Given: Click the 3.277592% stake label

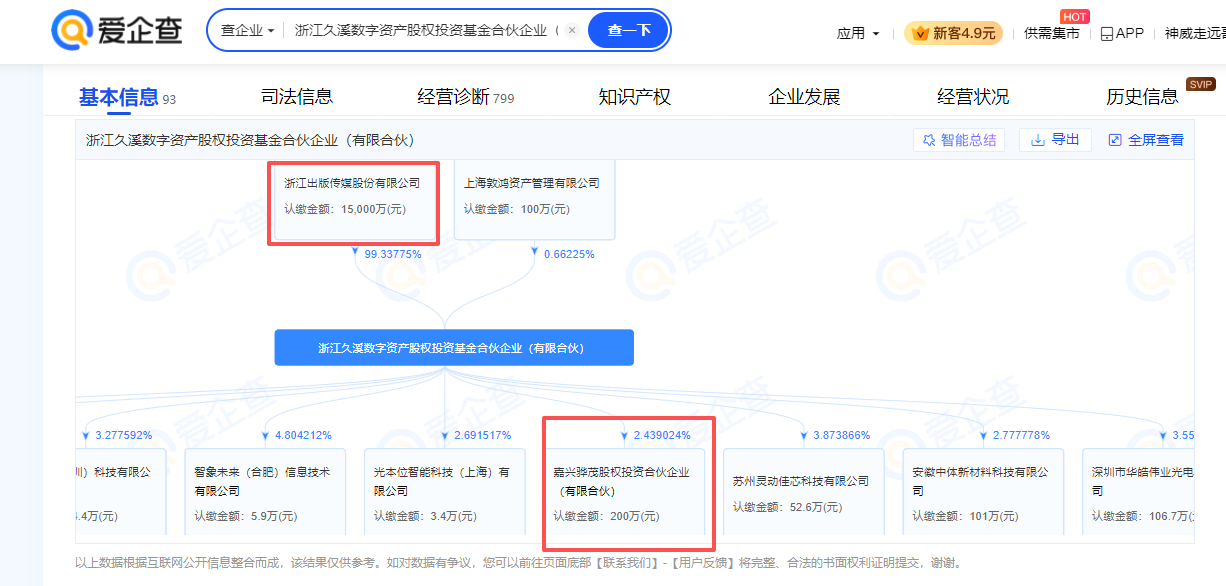Looking at the screenshot, I should click(123, 435).
